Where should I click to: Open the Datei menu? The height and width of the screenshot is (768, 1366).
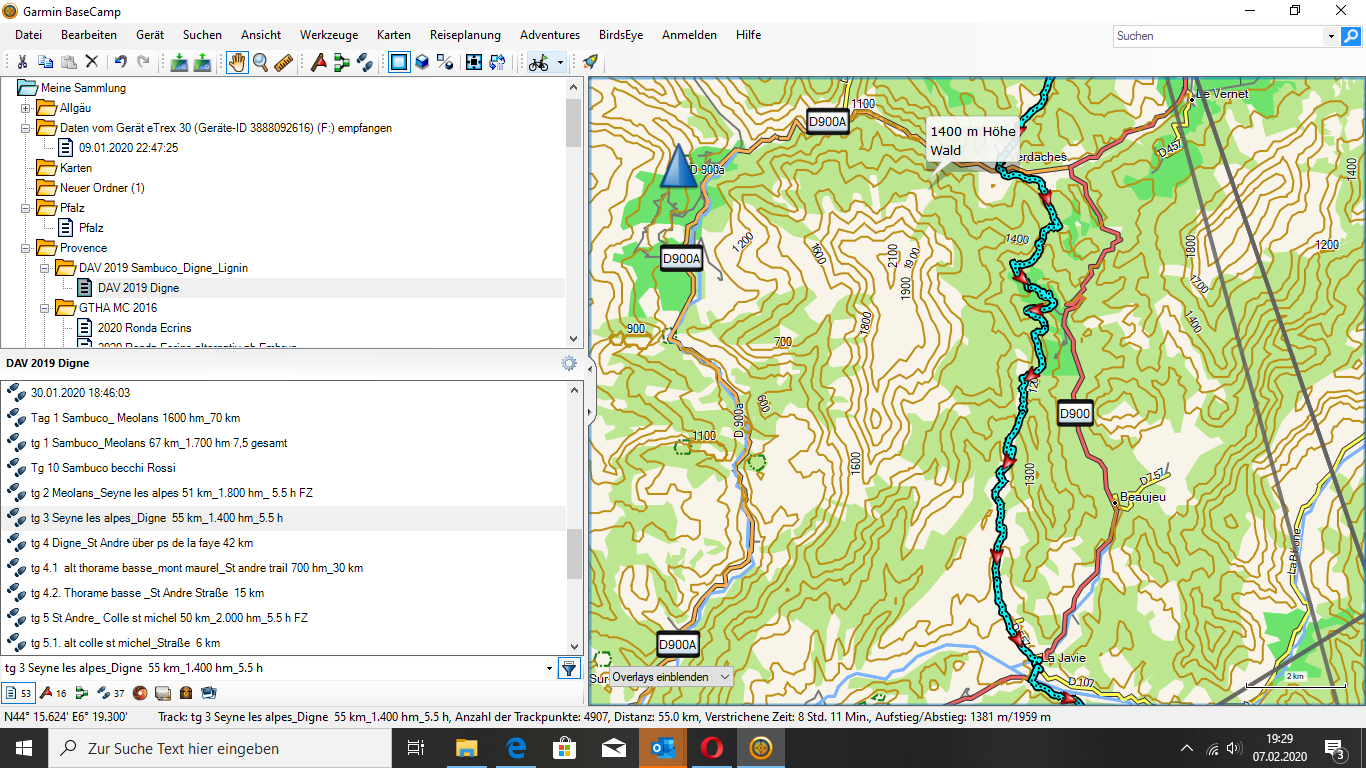pyautogui.click(x=28, y=35)
